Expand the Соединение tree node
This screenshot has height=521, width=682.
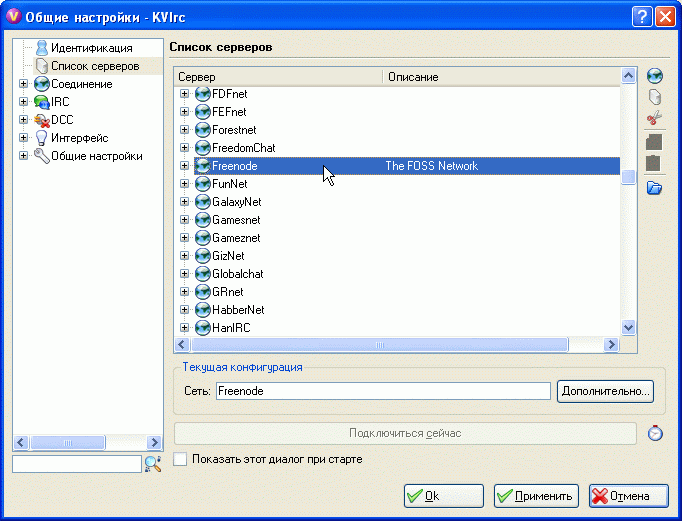point(23,83)
